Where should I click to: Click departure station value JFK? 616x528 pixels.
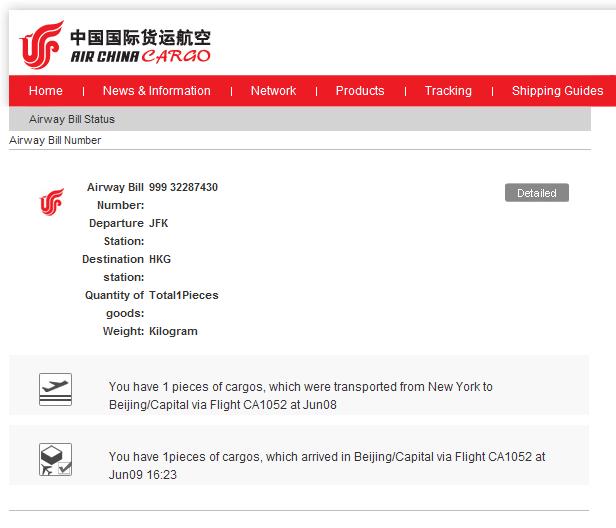tap(158, 223)
